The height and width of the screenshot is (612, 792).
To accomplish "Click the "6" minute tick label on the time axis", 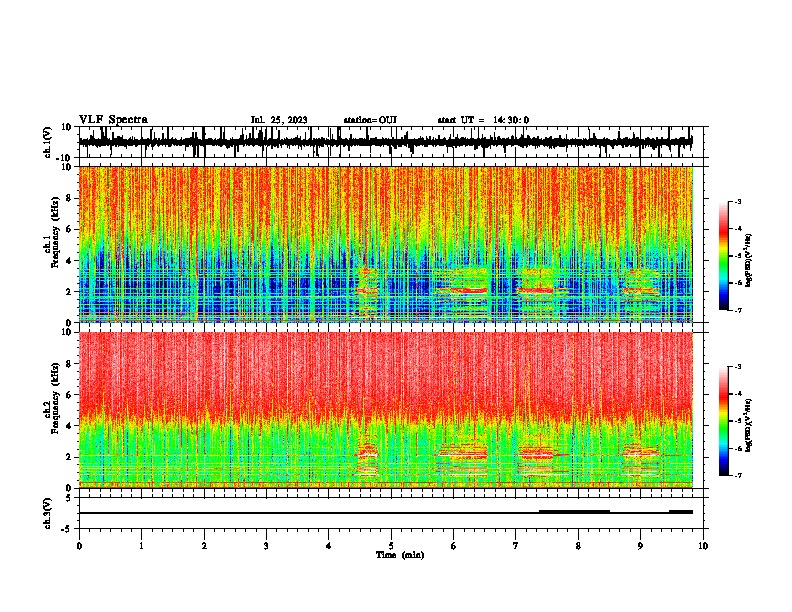I will tap(453, 546).
